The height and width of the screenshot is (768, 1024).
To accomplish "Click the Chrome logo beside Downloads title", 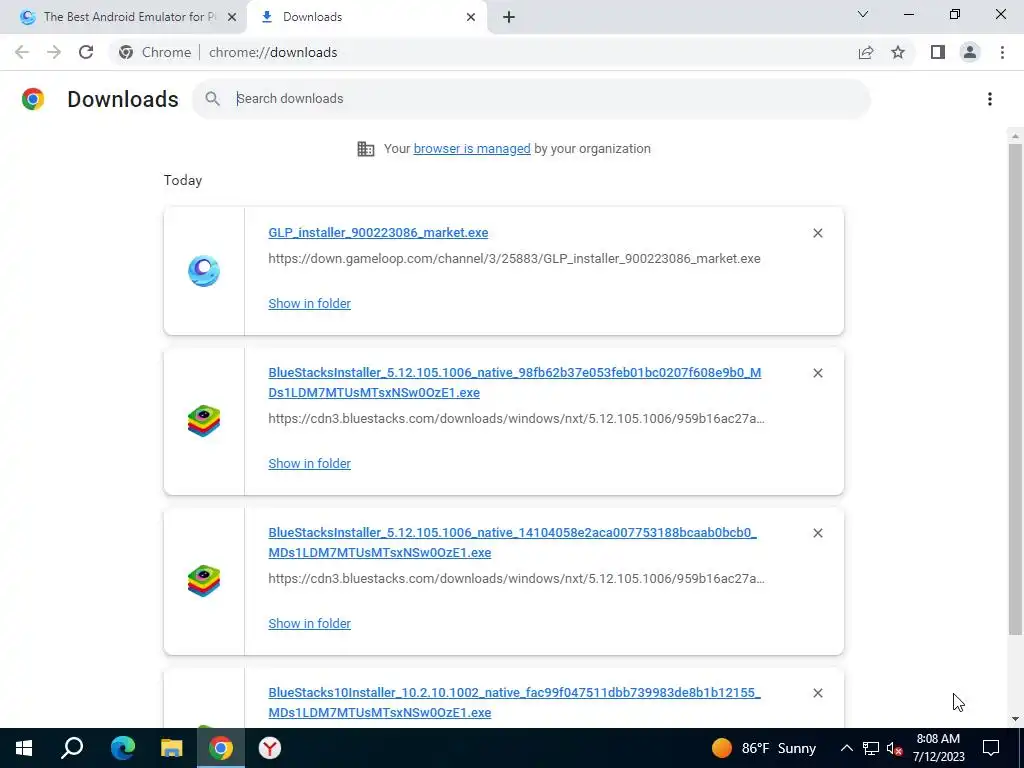I will pyautogui.click(x=33, y=99).
